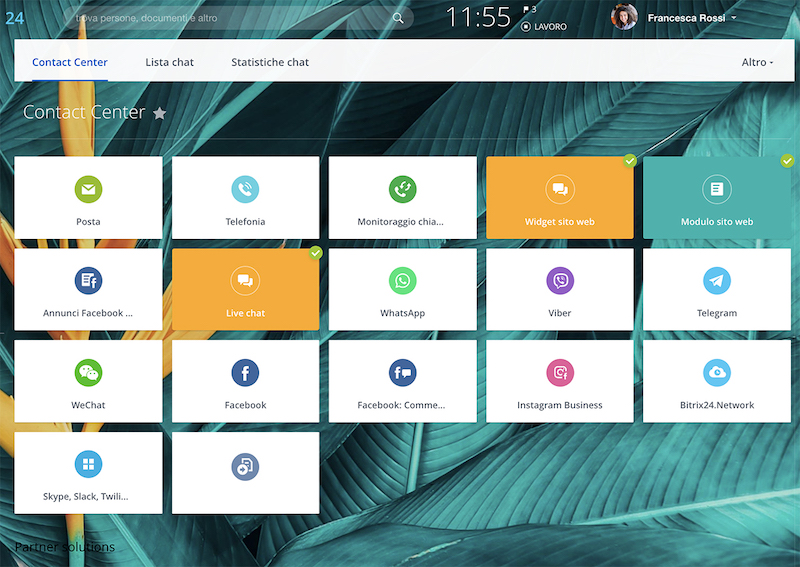
Task: Click the 11:55 clock display
Action: pyautogui.click(x=478, y=17)
